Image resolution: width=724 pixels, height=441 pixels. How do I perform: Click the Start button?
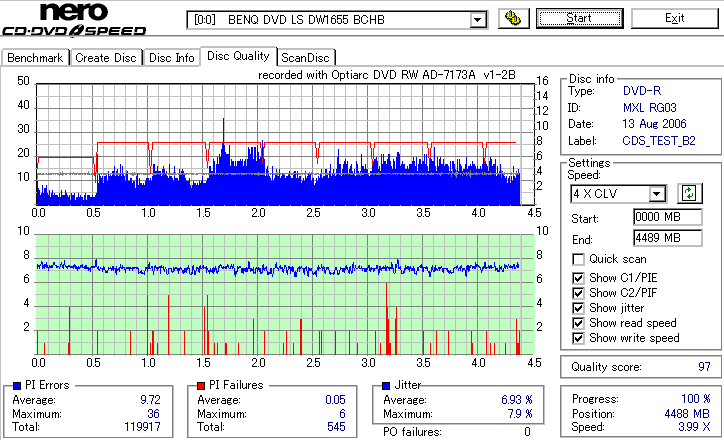pos(579,18)
